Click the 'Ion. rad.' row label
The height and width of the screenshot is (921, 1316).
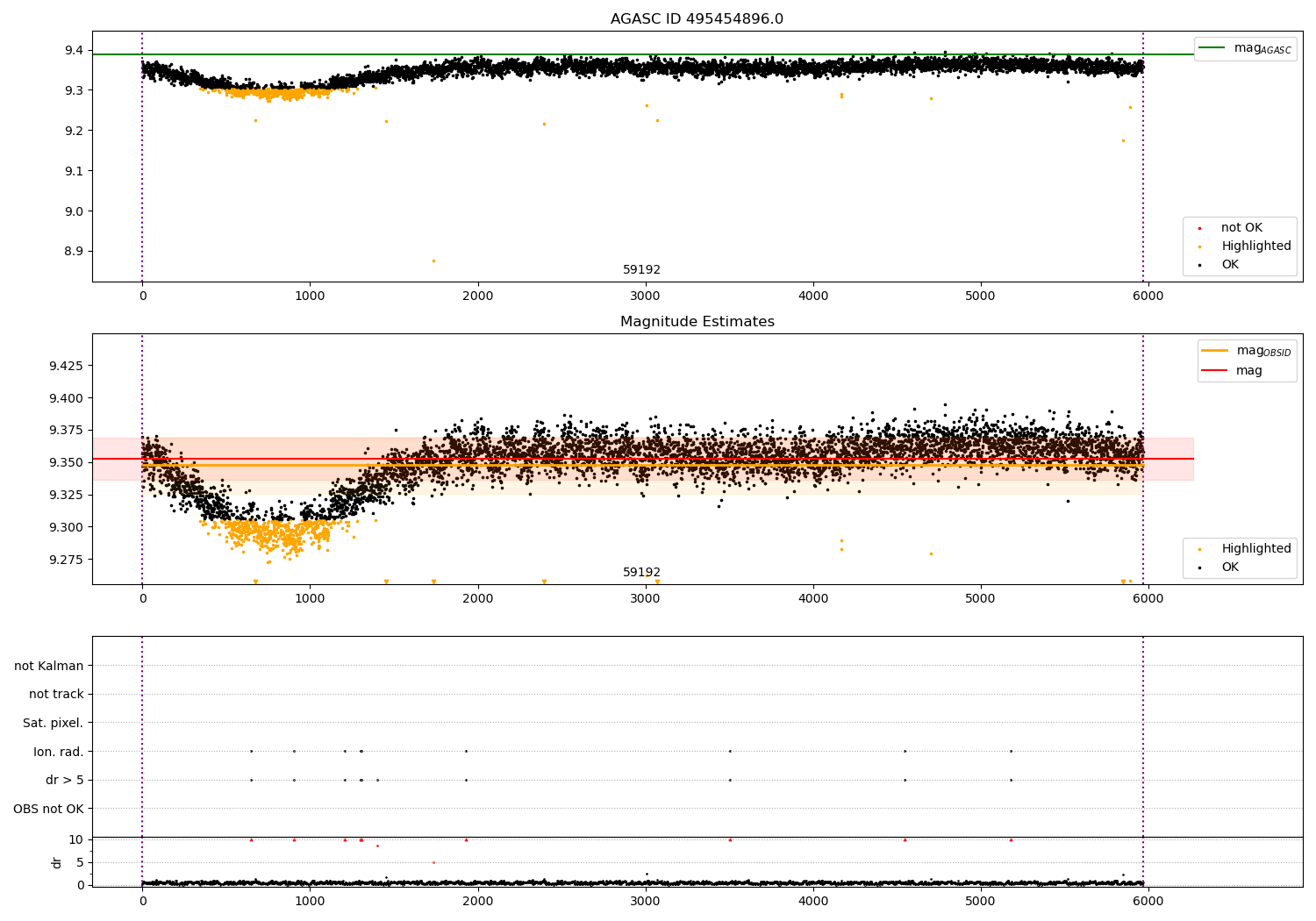tap(59, 753)
